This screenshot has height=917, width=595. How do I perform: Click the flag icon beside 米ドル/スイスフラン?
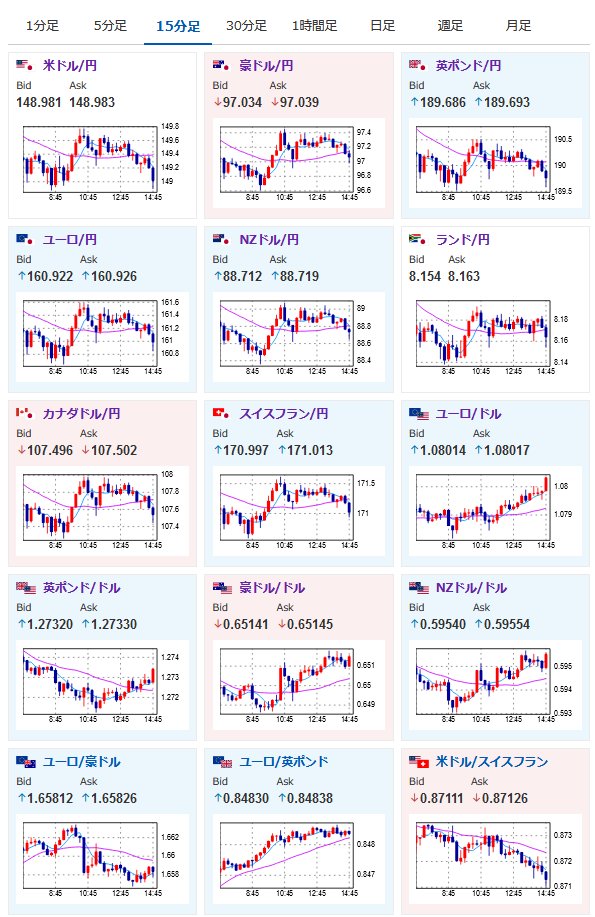pyautogui.click(x=419, y=761)
